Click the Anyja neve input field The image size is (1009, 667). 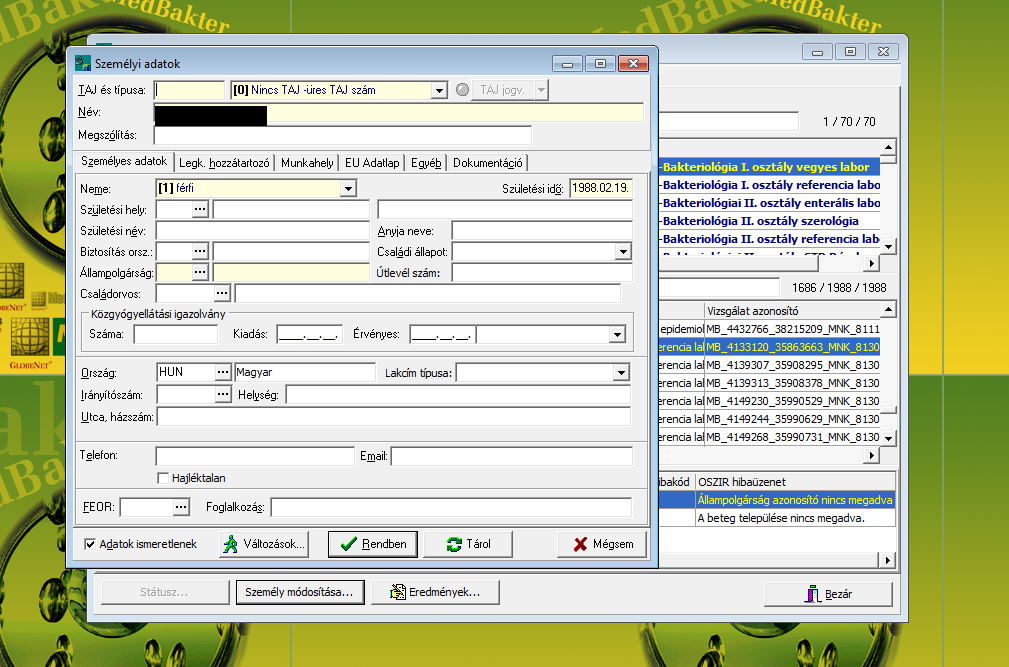(x=542, y=230)
